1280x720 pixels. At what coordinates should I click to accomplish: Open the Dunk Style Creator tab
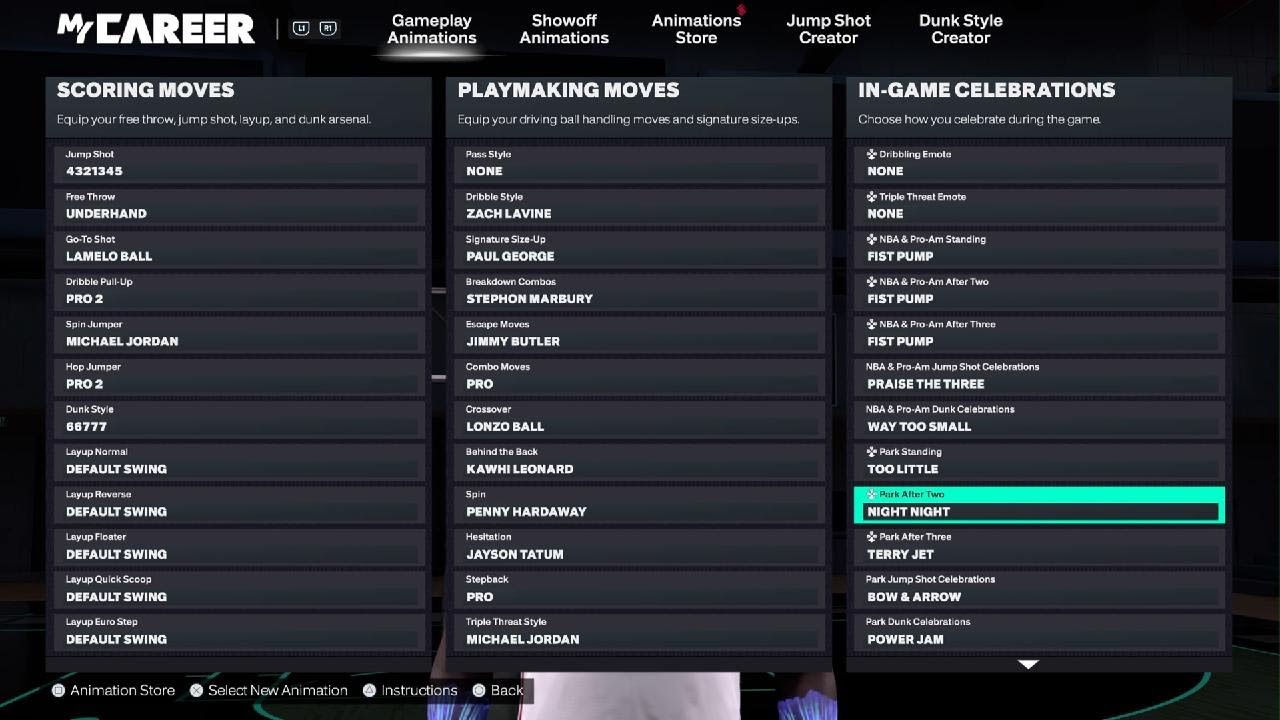[960, 29]
